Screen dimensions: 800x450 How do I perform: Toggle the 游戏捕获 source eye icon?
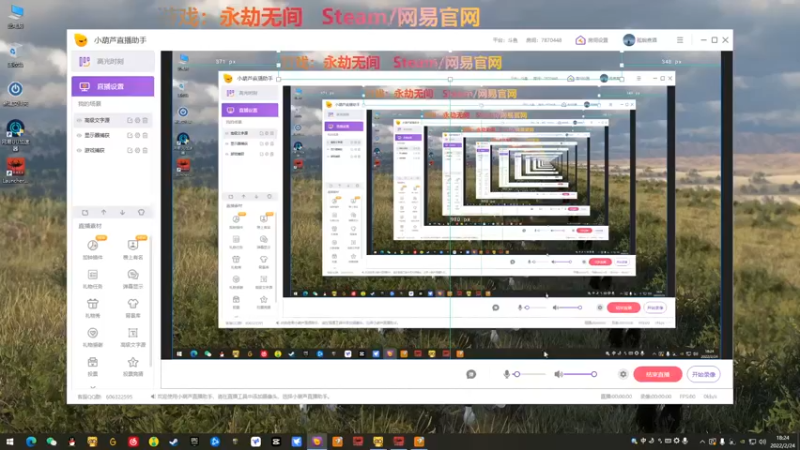click(79, 151)
